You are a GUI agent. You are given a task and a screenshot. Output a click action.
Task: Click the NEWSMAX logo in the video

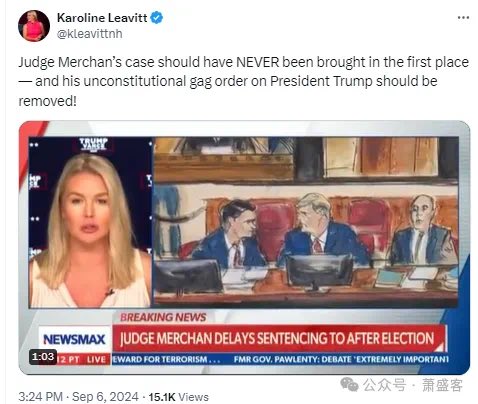tap(75, 339)
